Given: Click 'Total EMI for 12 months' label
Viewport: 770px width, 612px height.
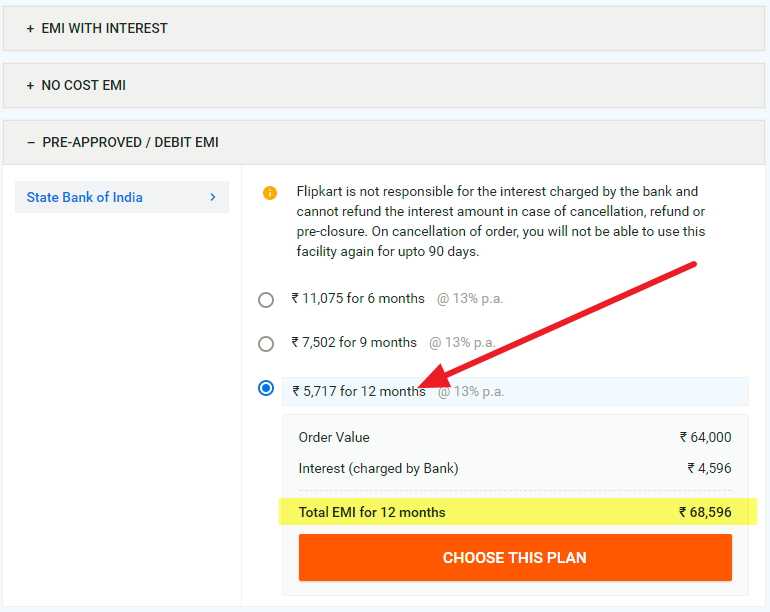Looking at the screenshot, I should coord(372,512).
